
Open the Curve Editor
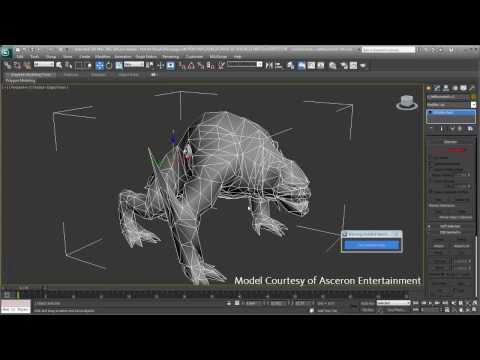click(311, 65)
